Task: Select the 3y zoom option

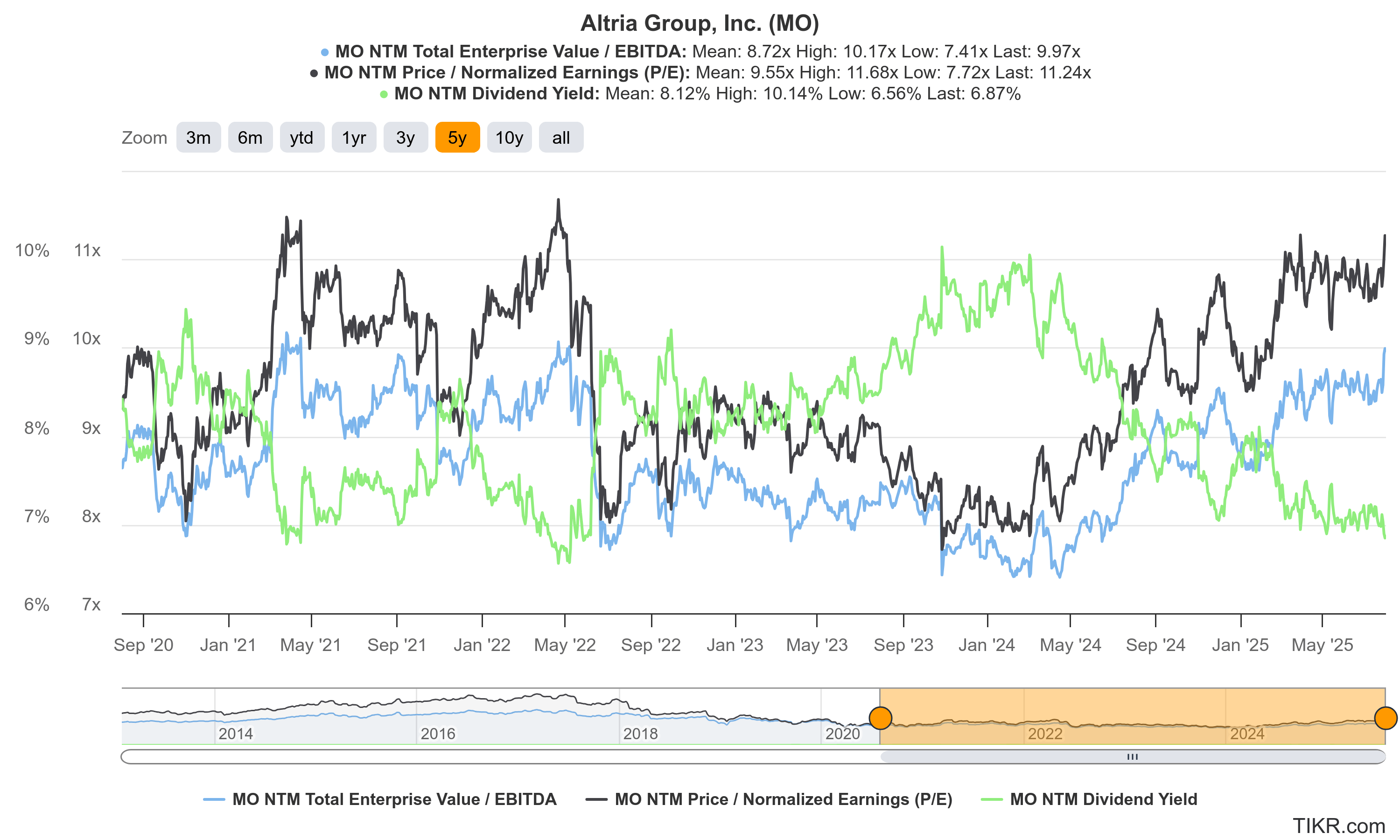Action: click(406, 137)
